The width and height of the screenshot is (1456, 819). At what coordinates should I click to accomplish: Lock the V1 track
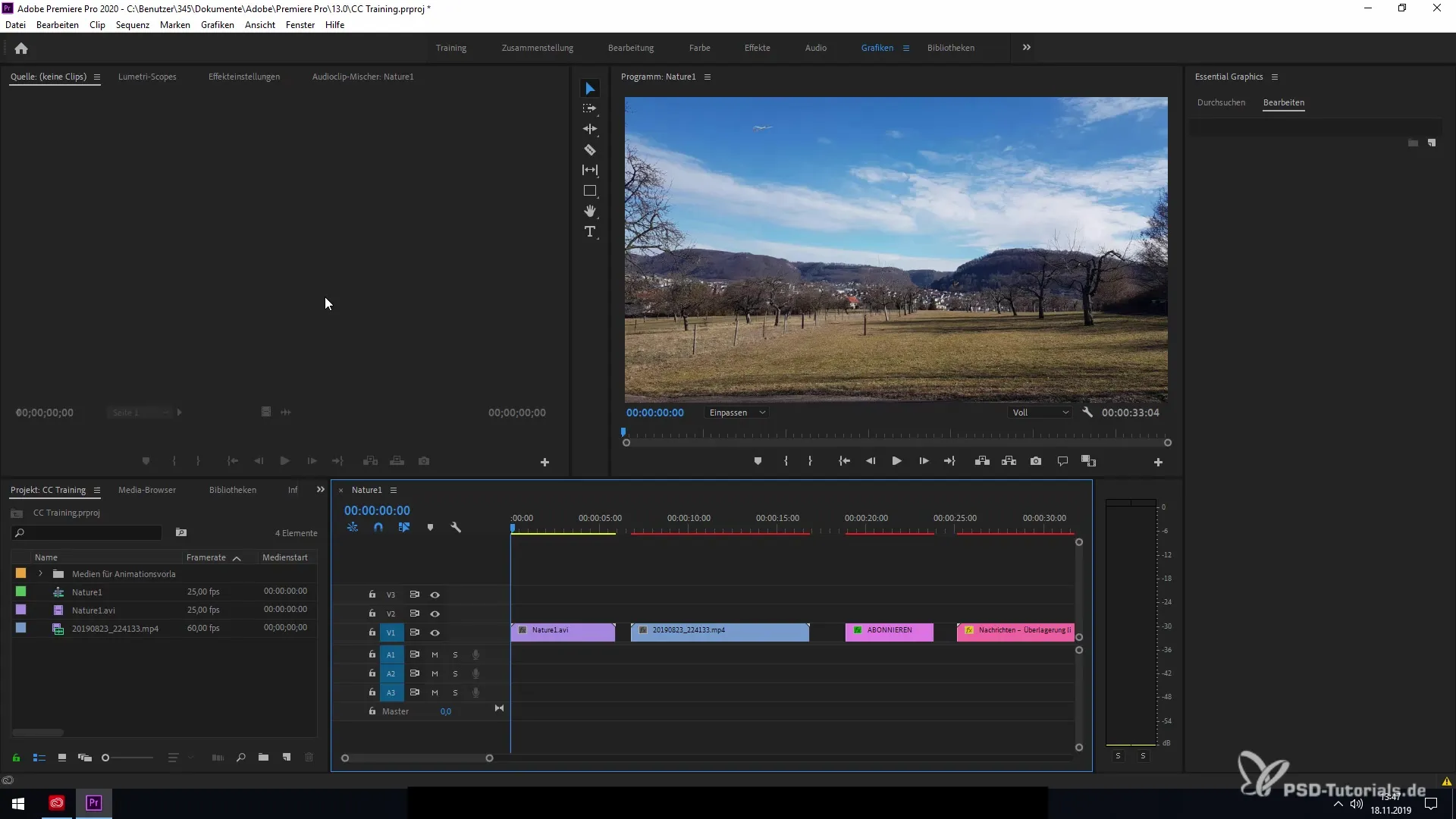point(372,632)
